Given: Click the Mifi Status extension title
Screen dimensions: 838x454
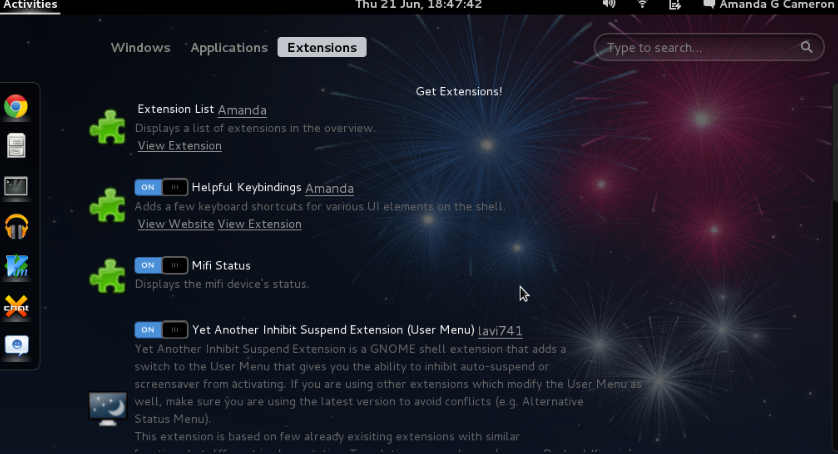Looking at the screenshot, I should [x=221, y=265].
